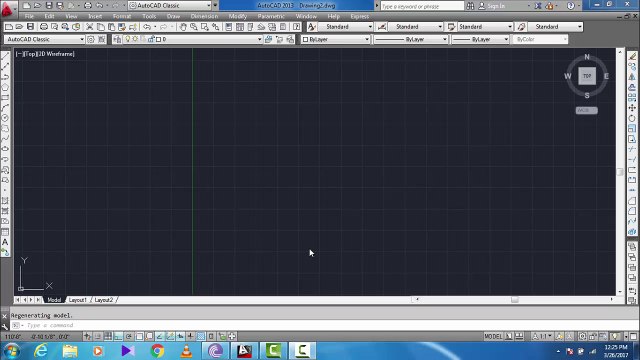
Task: Select the Polyline draw tool
Action: coord(5,77)
